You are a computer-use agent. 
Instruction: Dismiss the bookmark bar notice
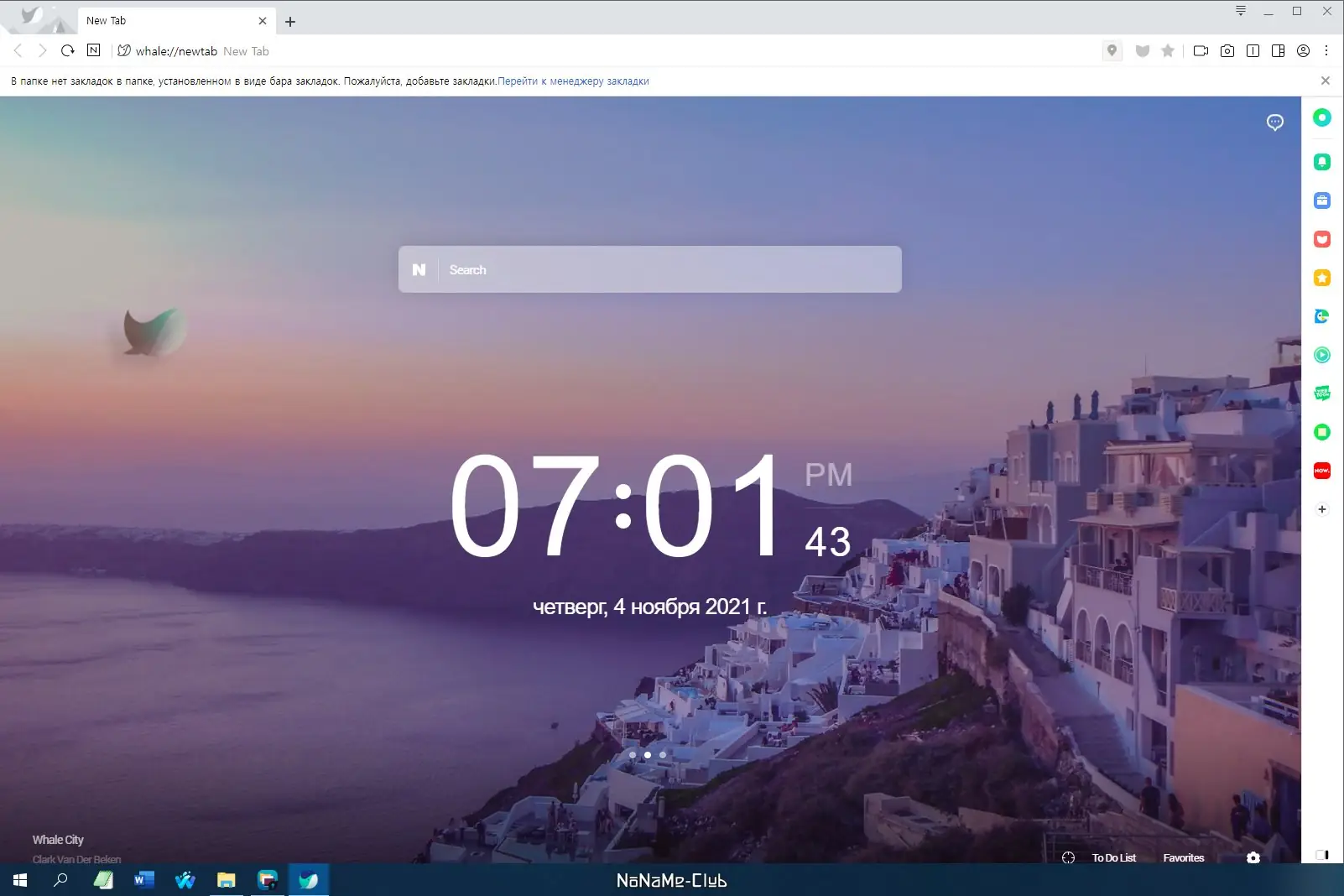click(x=1326, y=81)
